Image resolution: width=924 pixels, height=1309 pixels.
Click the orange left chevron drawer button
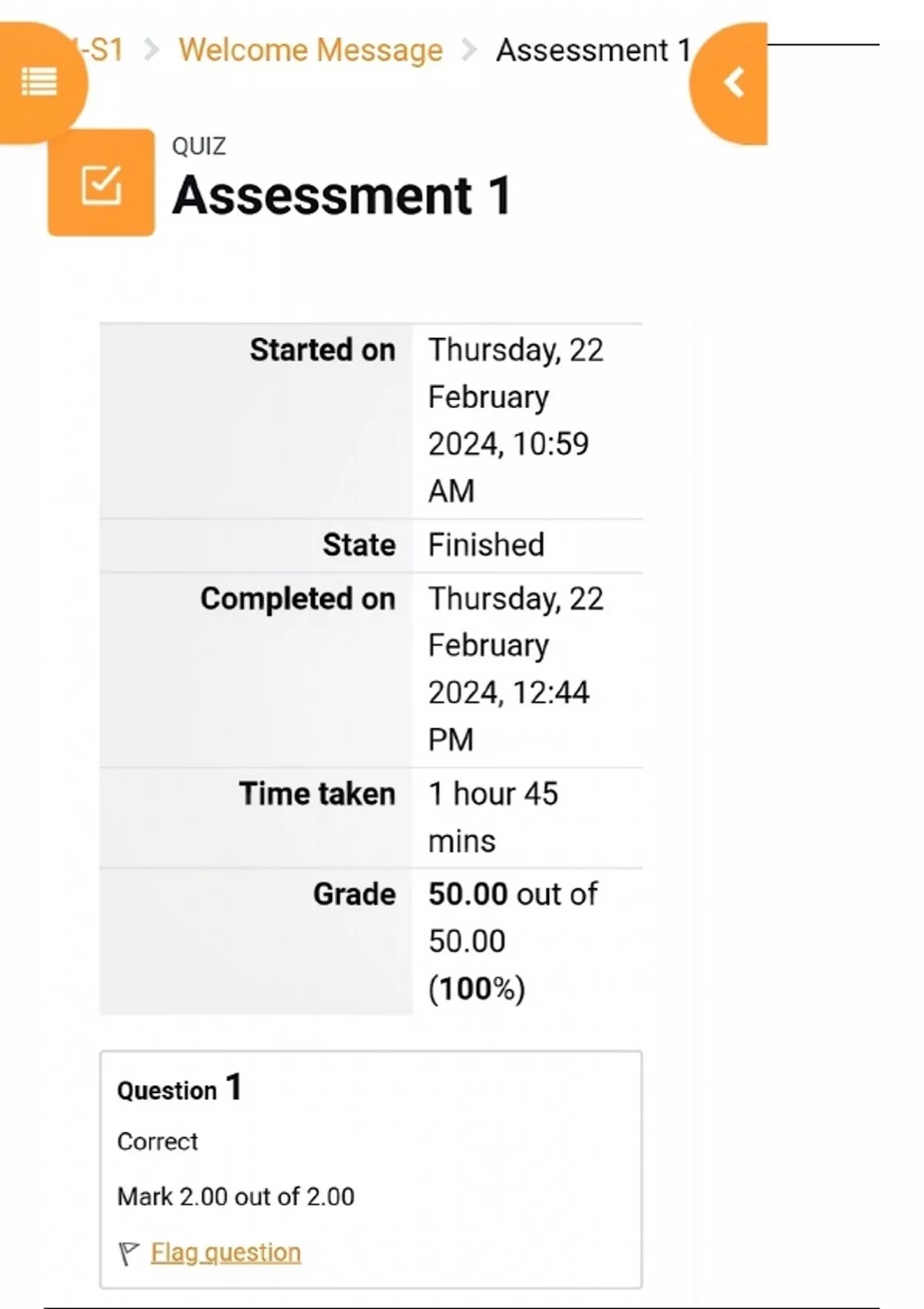click(734, 82)
